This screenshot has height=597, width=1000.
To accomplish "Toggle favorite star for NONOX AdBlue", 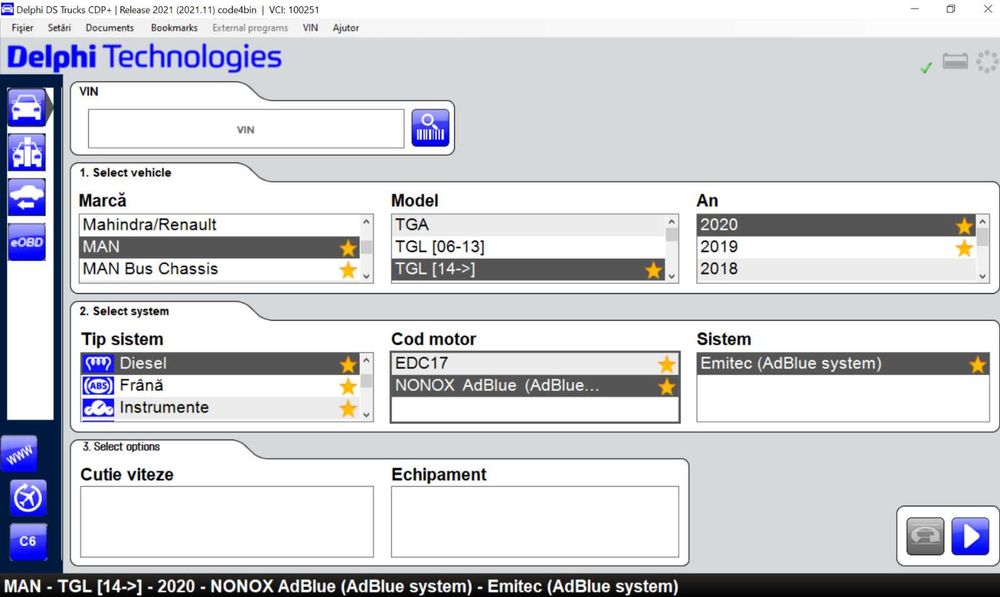I will pos(666,387).
